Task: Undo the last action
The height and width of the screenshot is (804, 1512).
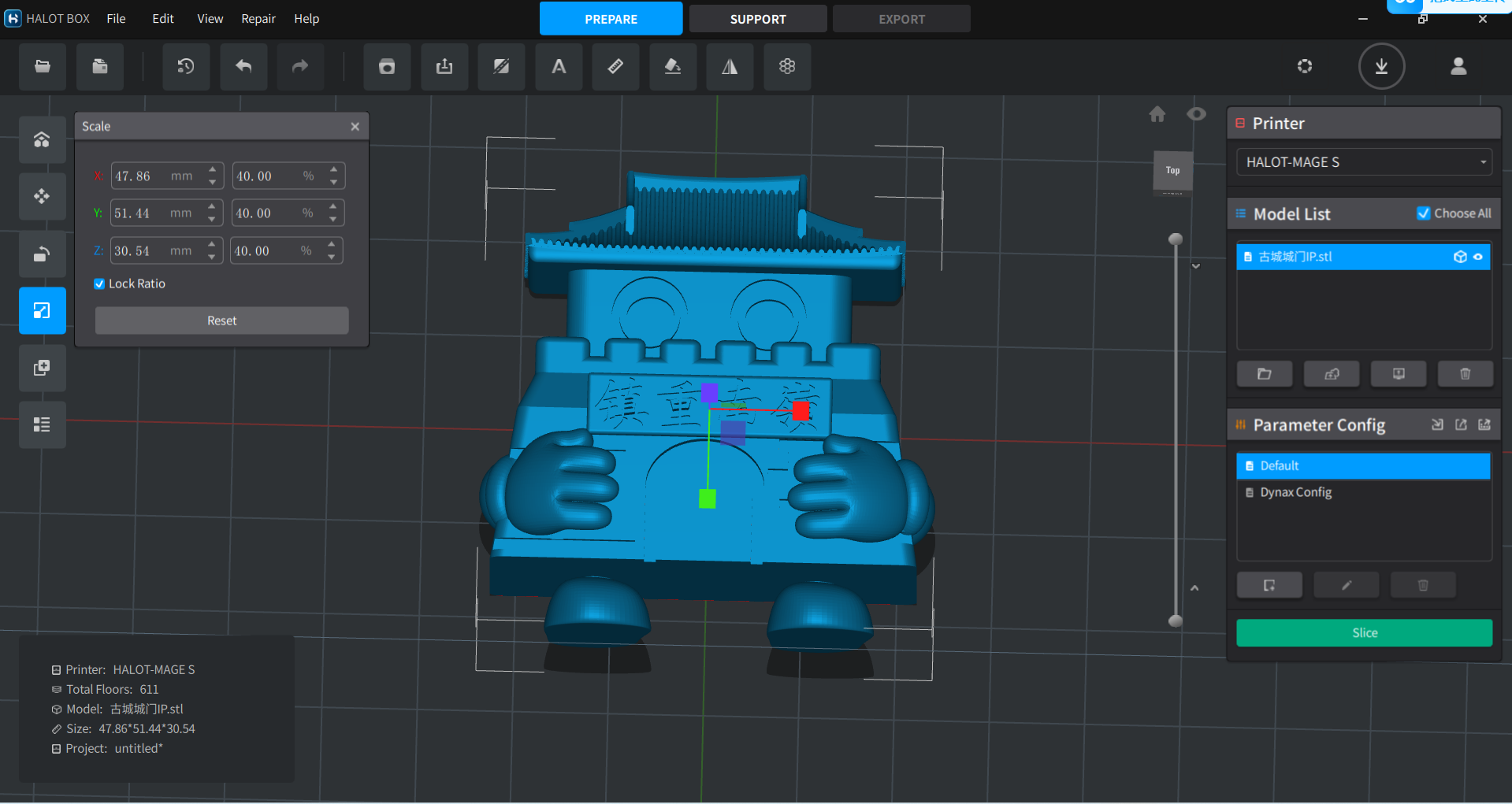Action: 243,67
